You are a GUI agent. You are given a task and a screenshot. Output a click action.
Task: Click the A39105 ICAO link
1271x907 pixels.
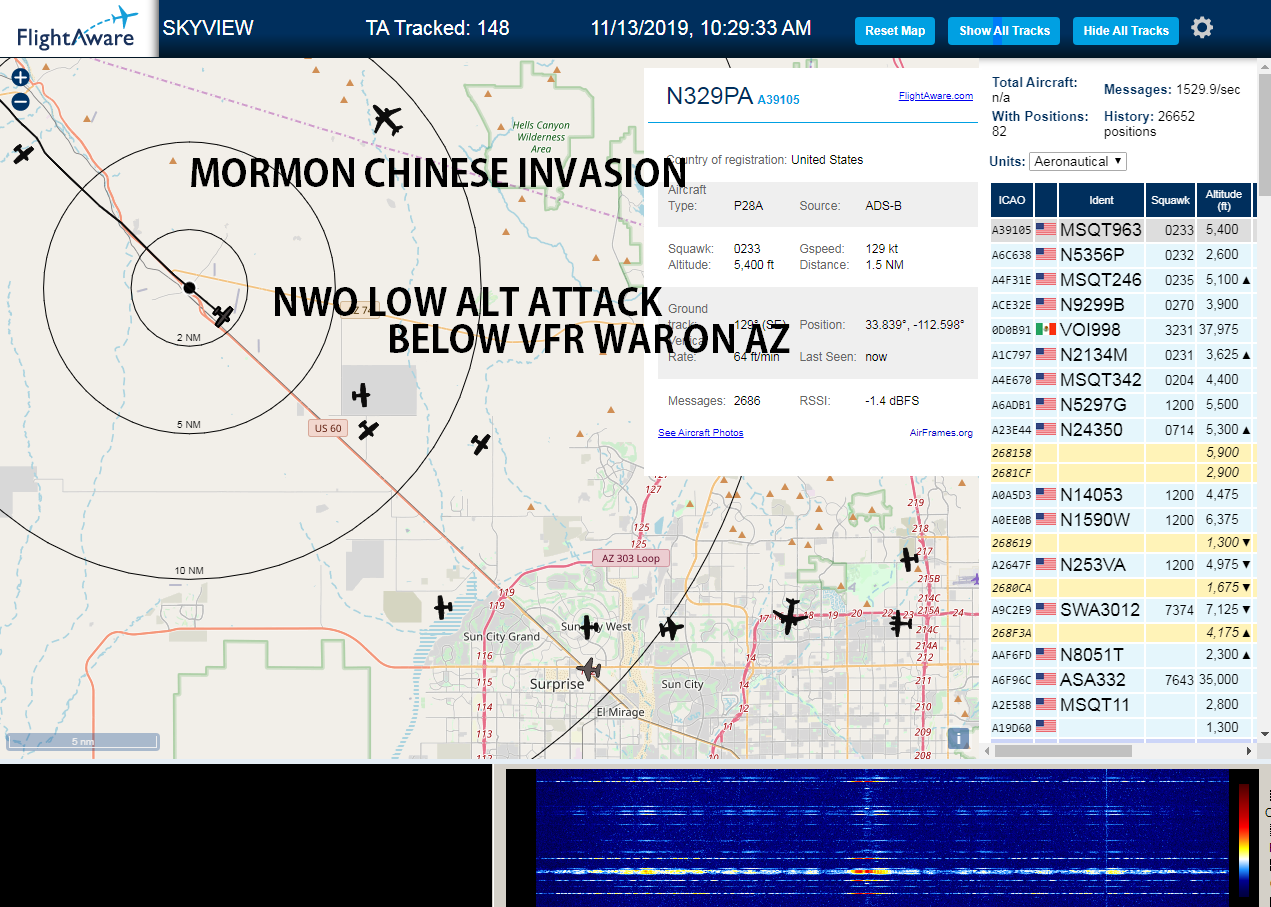[x=778, y=100]
